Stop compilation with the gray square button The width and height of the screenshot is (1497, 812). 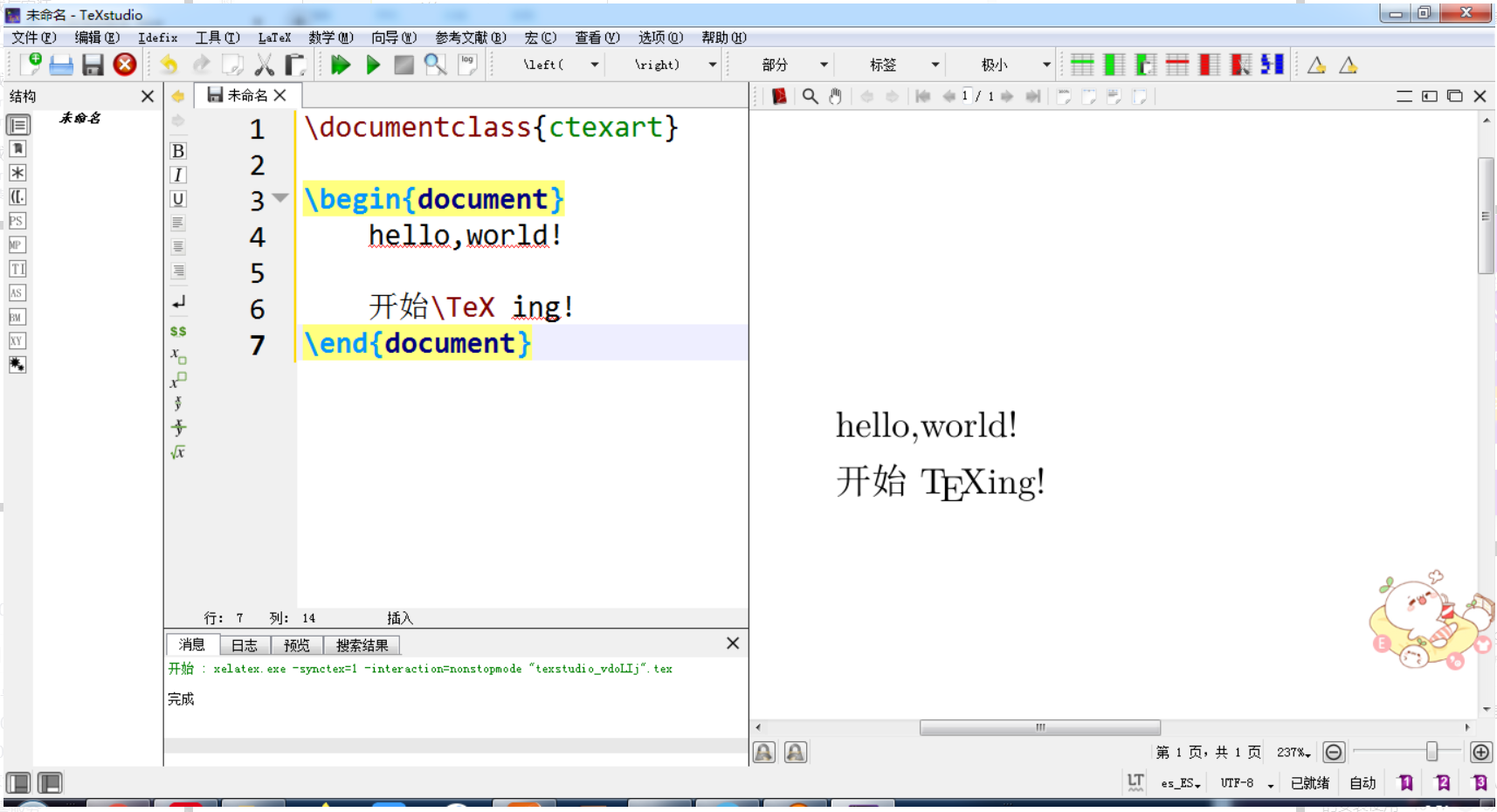(x=404, y=65)
